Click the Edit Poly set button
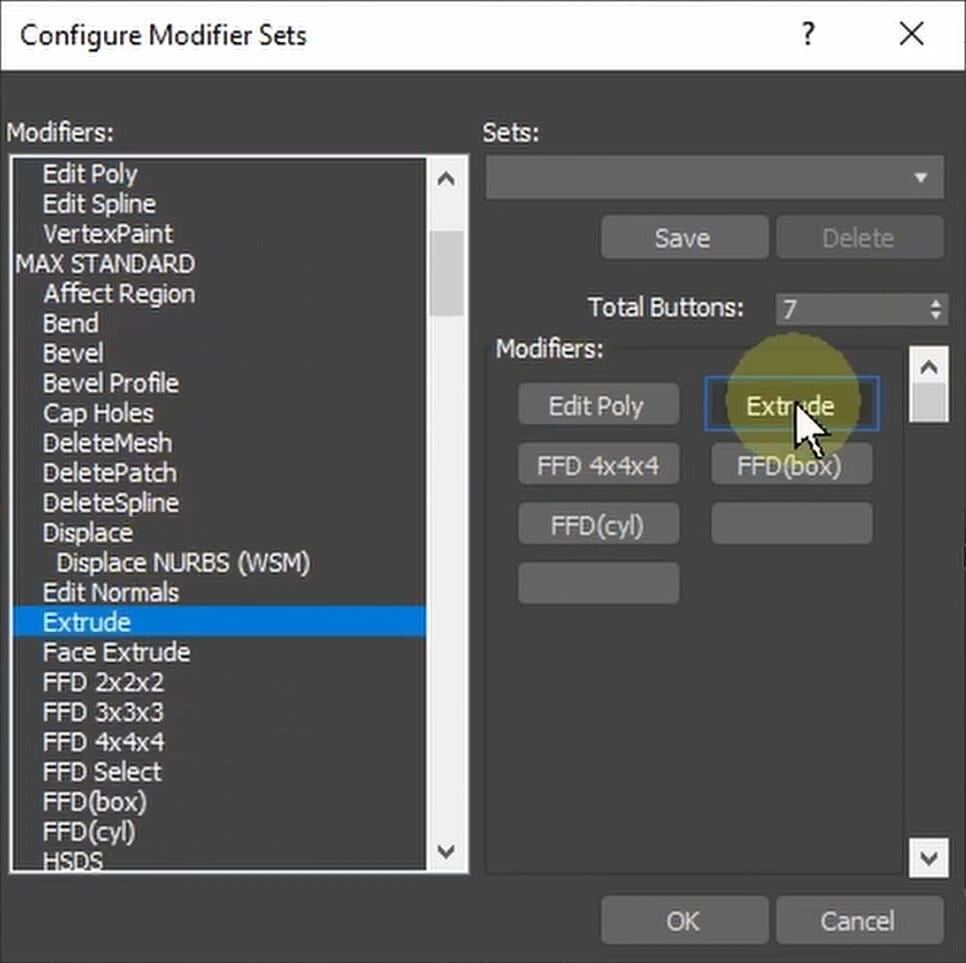Image resolution: width=966 pixels, height=963 pixels. tap(598, 405)
